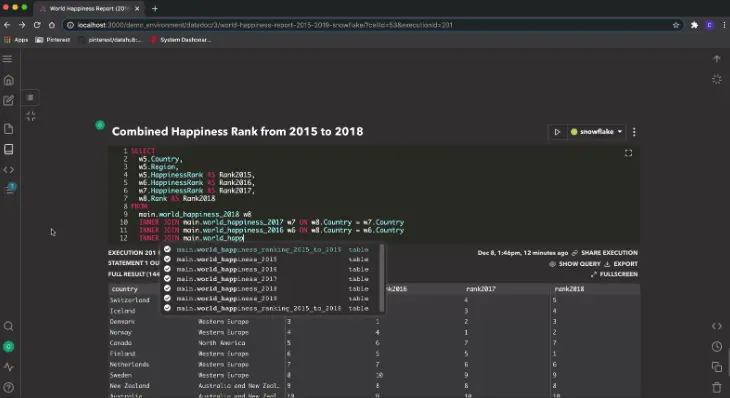Open the new query pencil icon
Viewport: 730px width, 398px height.
pyautogui.click(x=8, y=101)
